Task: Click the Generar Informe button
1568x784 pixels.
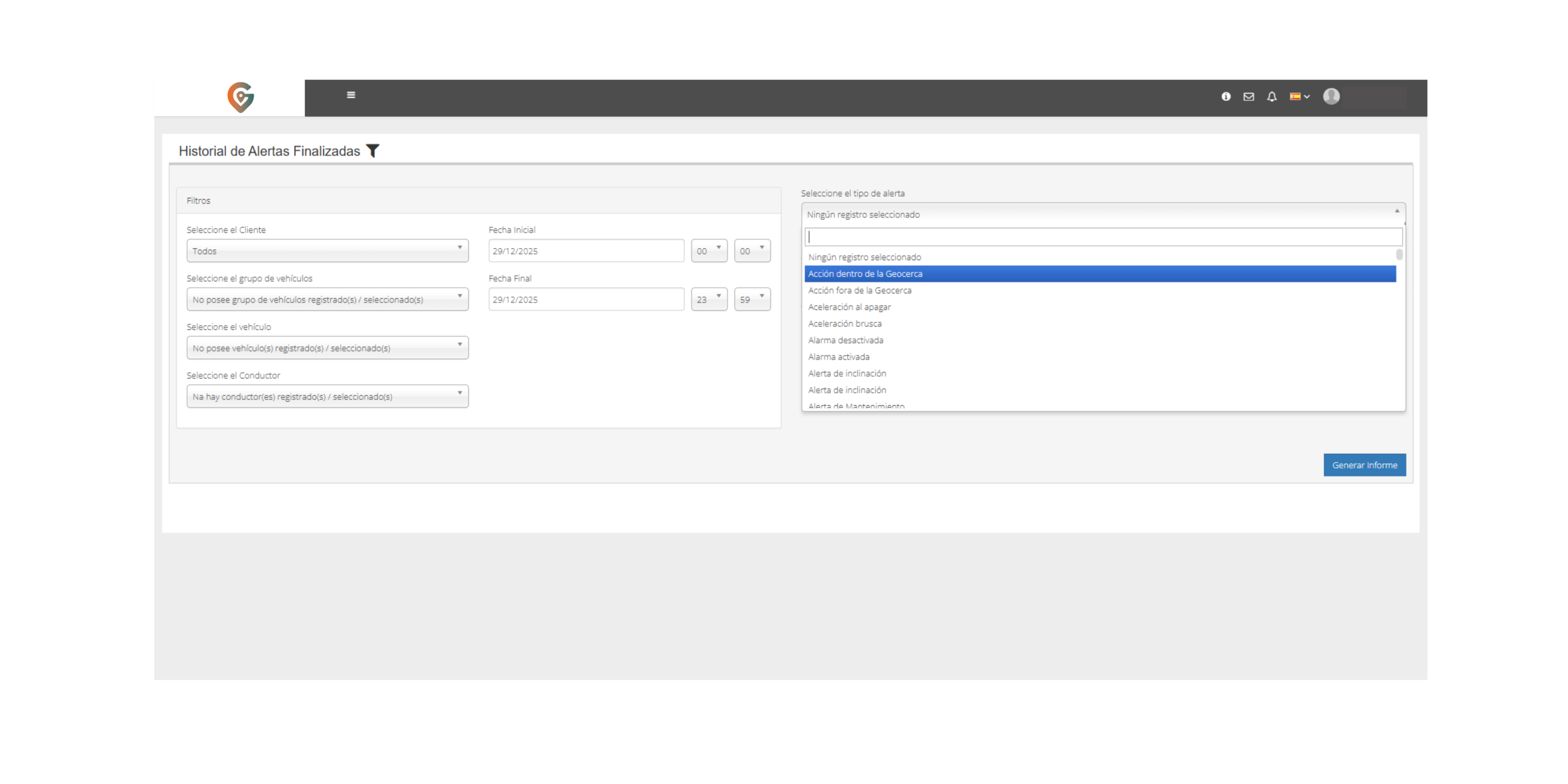Action: click(x=1364, y=465)
